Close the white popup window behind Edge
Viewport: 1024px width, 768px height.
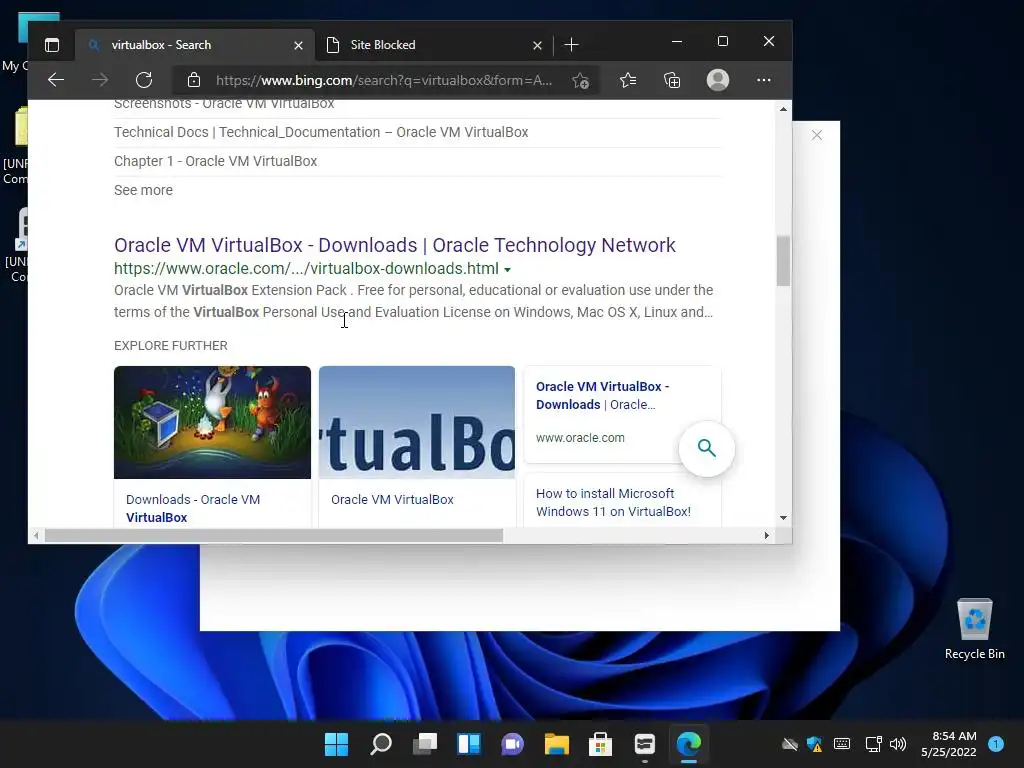[816, 135]
